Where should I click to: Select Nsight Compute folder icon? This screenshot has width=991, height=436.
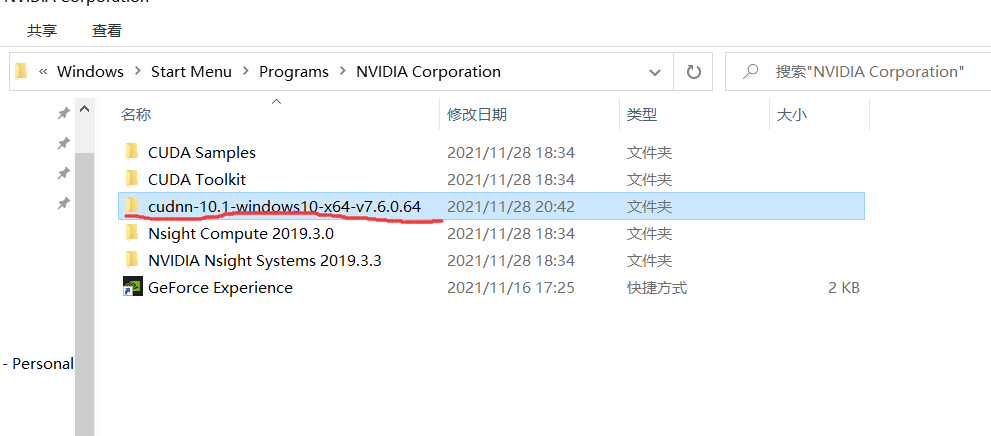[x=131, y=233]
